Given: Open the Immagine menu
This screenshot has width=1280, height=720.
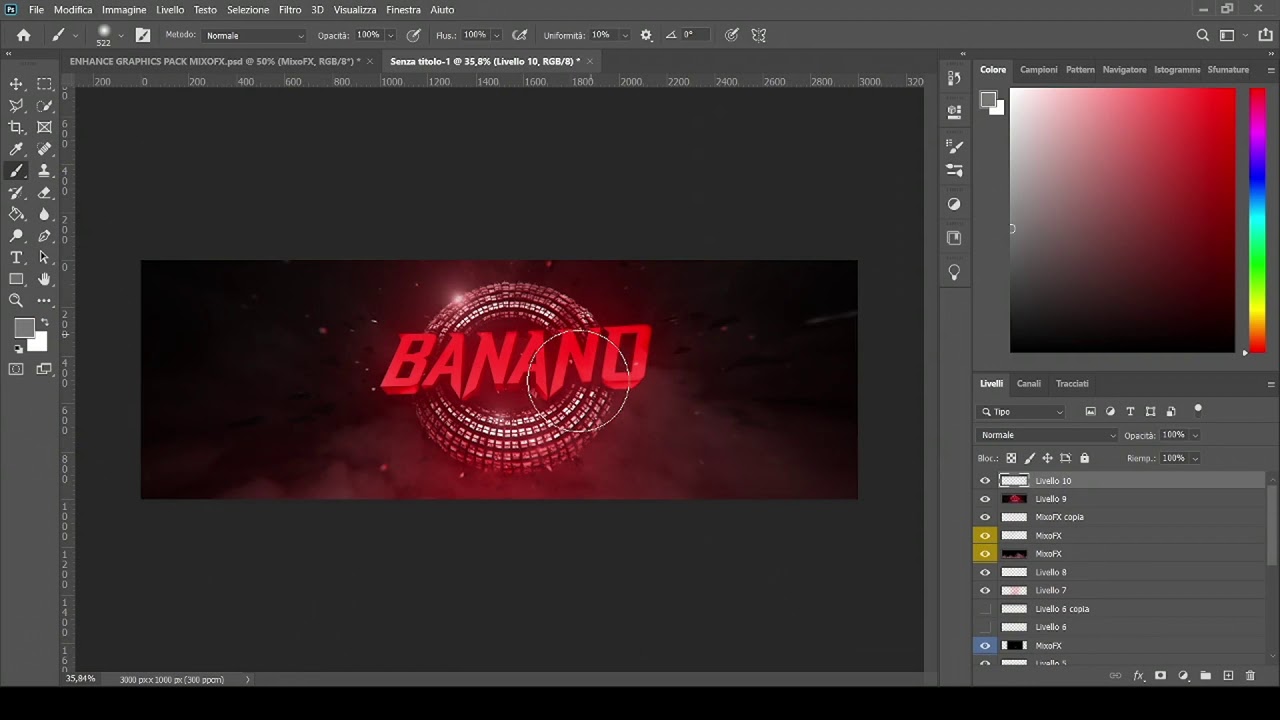Looking at the screenshot, I should 124,9.
